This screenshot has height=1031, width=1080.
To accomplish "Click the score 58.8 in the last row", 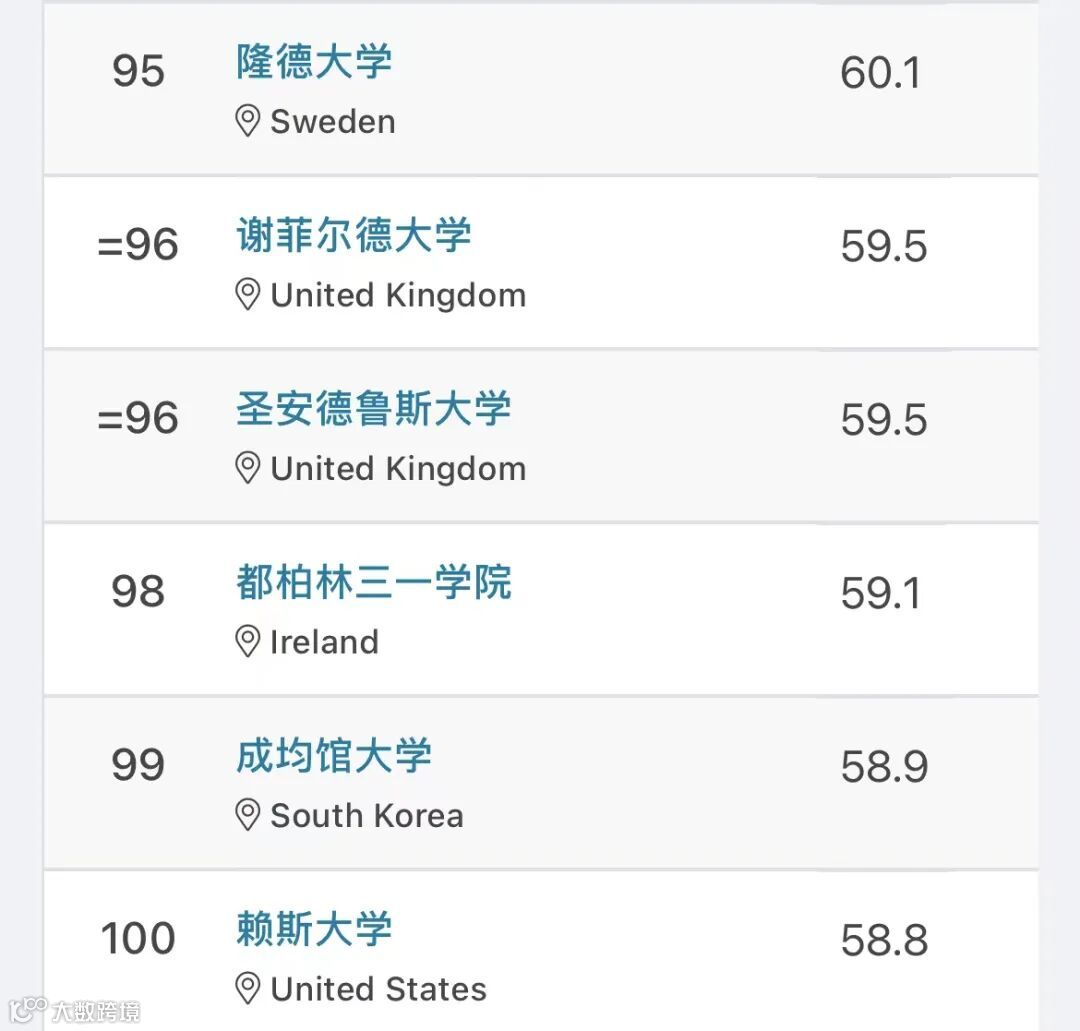I will (x=884, y=940).
